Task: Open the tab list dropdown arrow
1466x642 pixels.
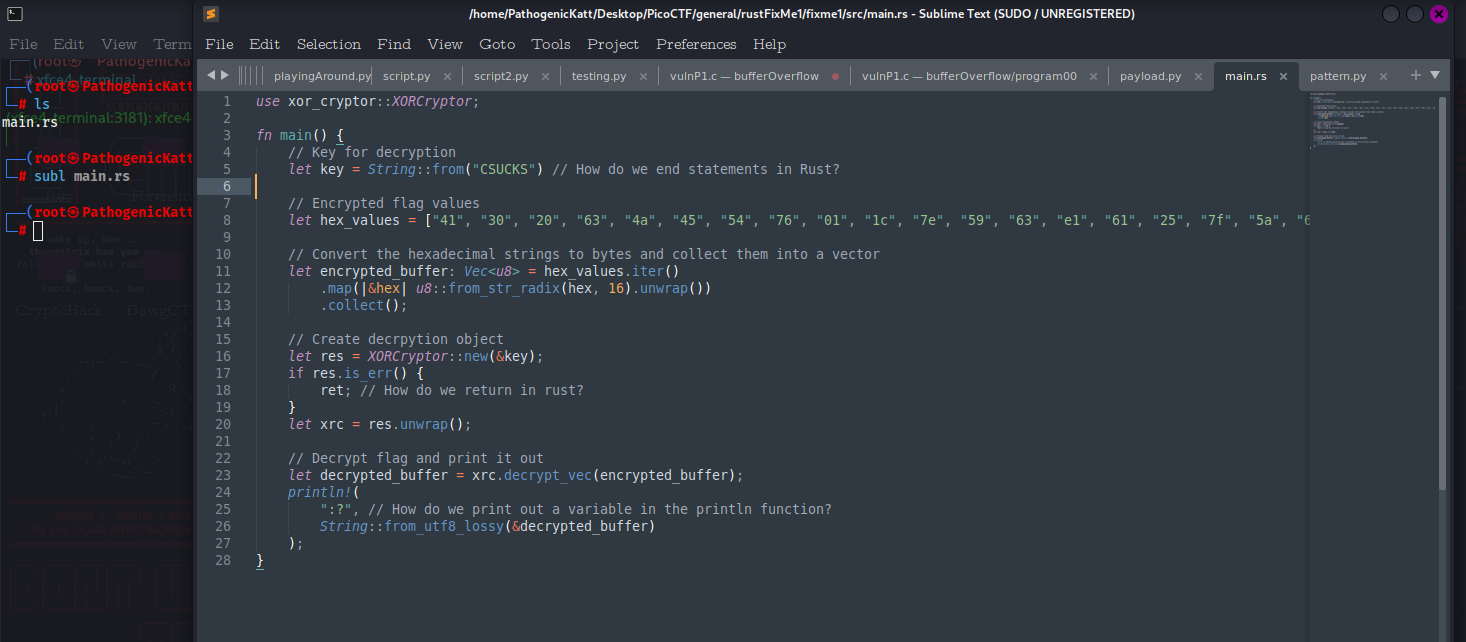Action: (1435, 75)
